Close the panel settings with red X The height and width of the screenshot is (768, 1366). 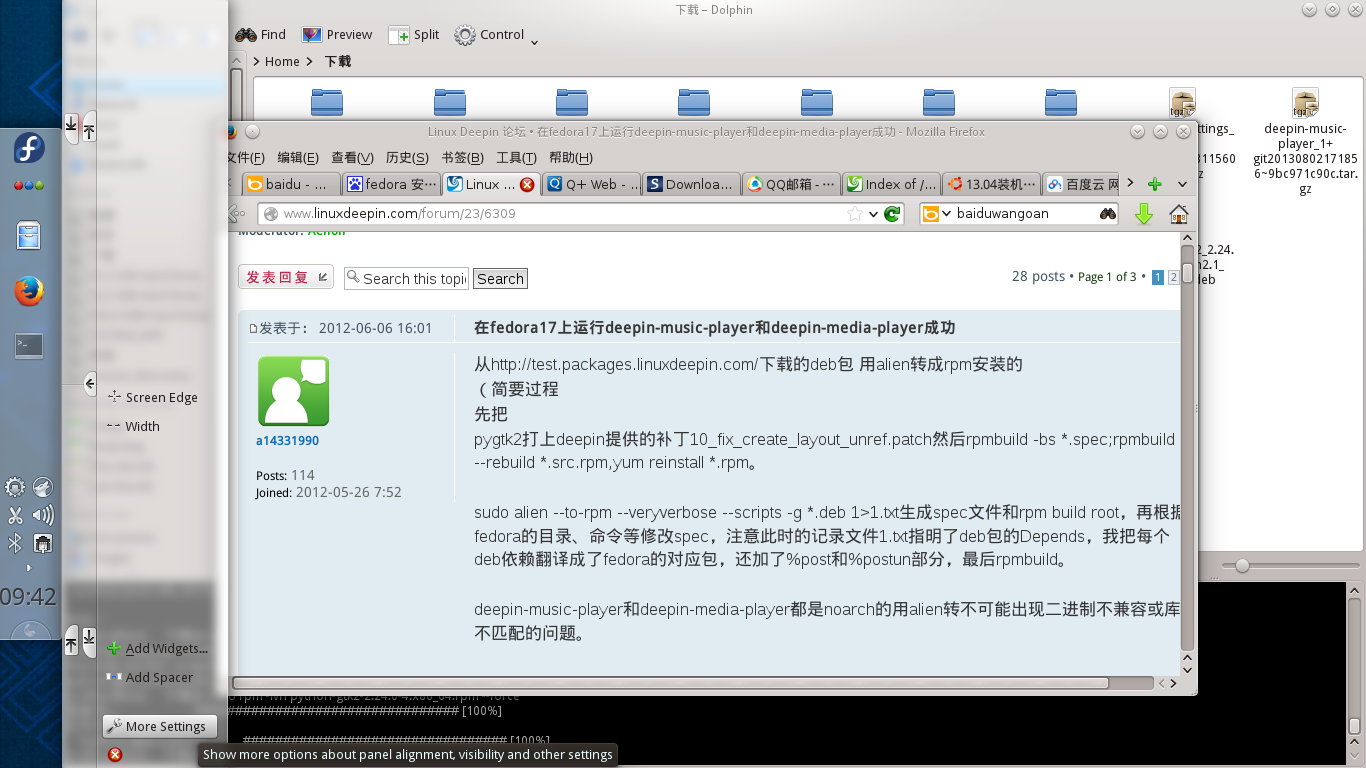pyautogui.click(x=115, y=754)
